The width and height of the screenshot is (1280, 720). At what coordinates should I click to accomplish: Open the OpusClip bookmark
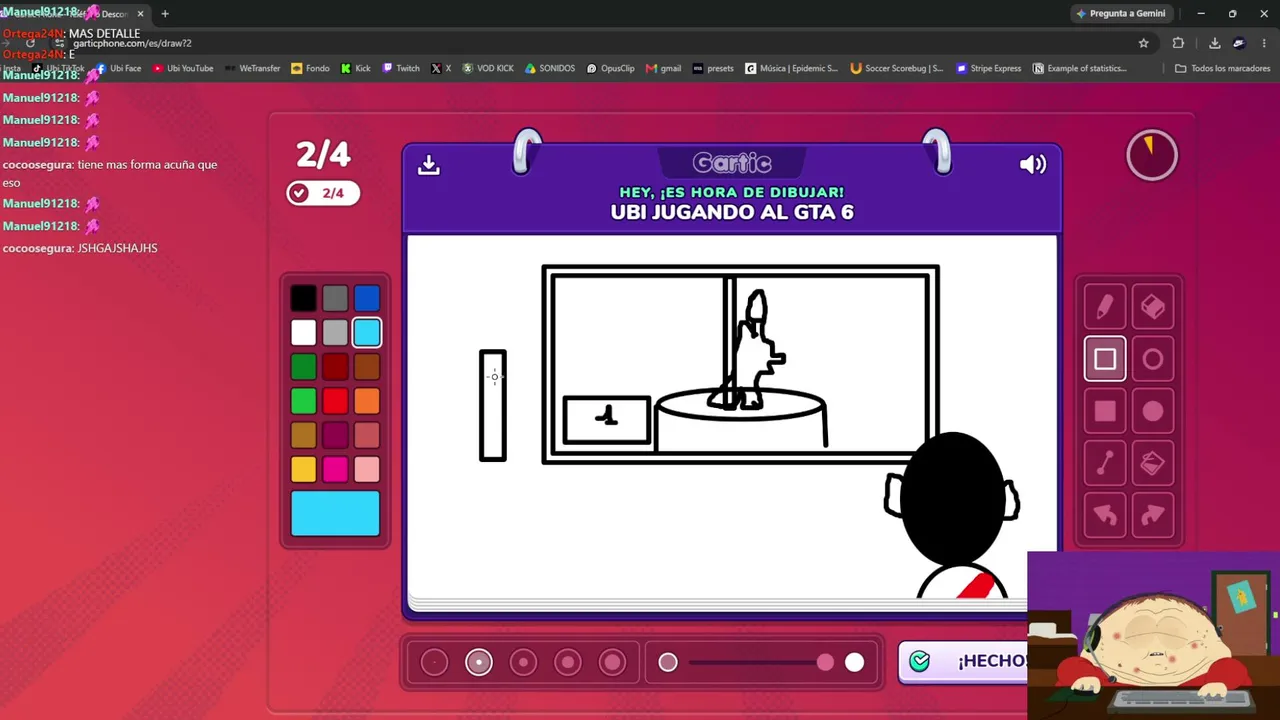(611, 68)
